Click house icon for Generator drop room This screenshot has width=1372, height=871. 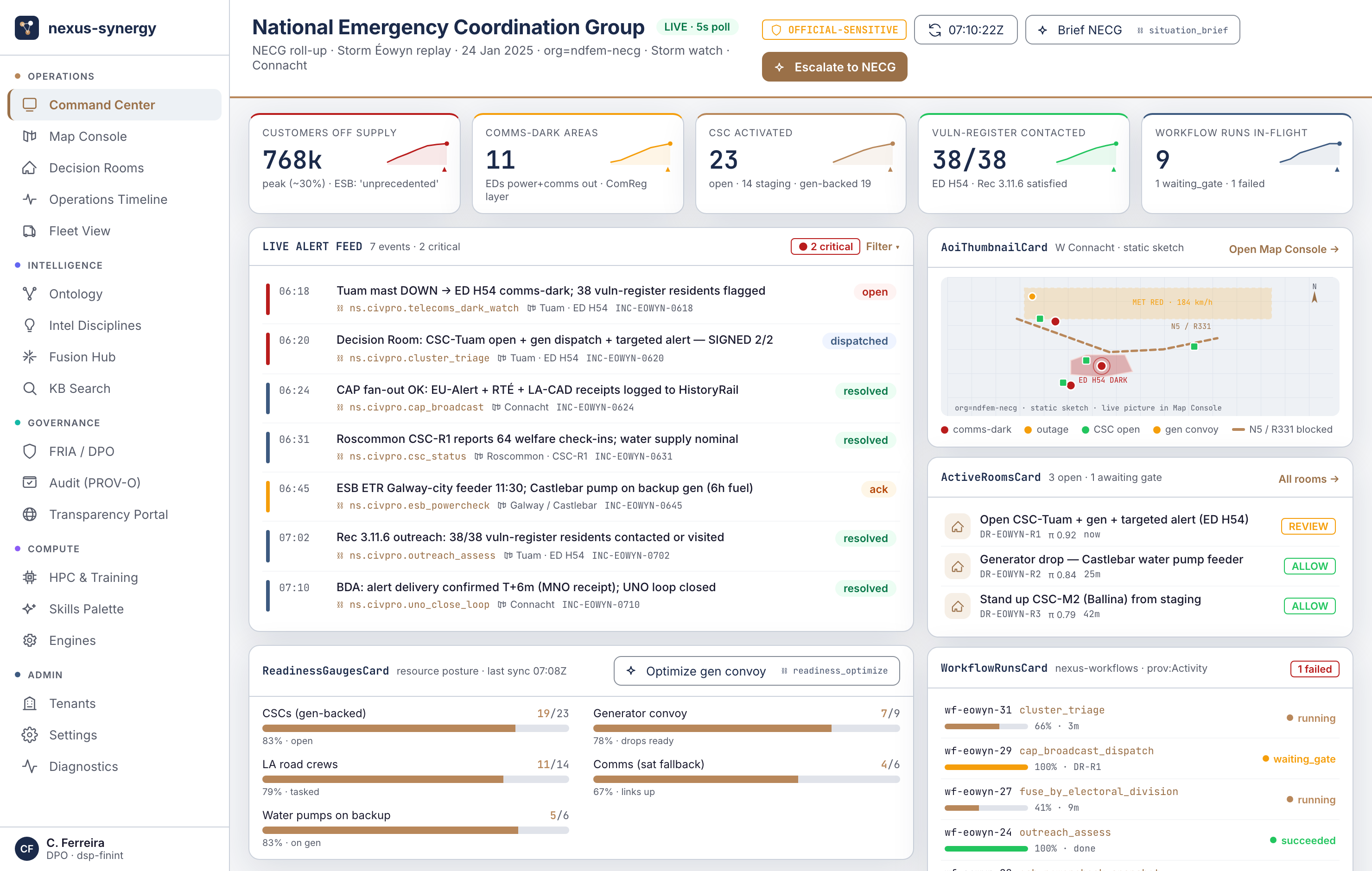pos(957,566)
